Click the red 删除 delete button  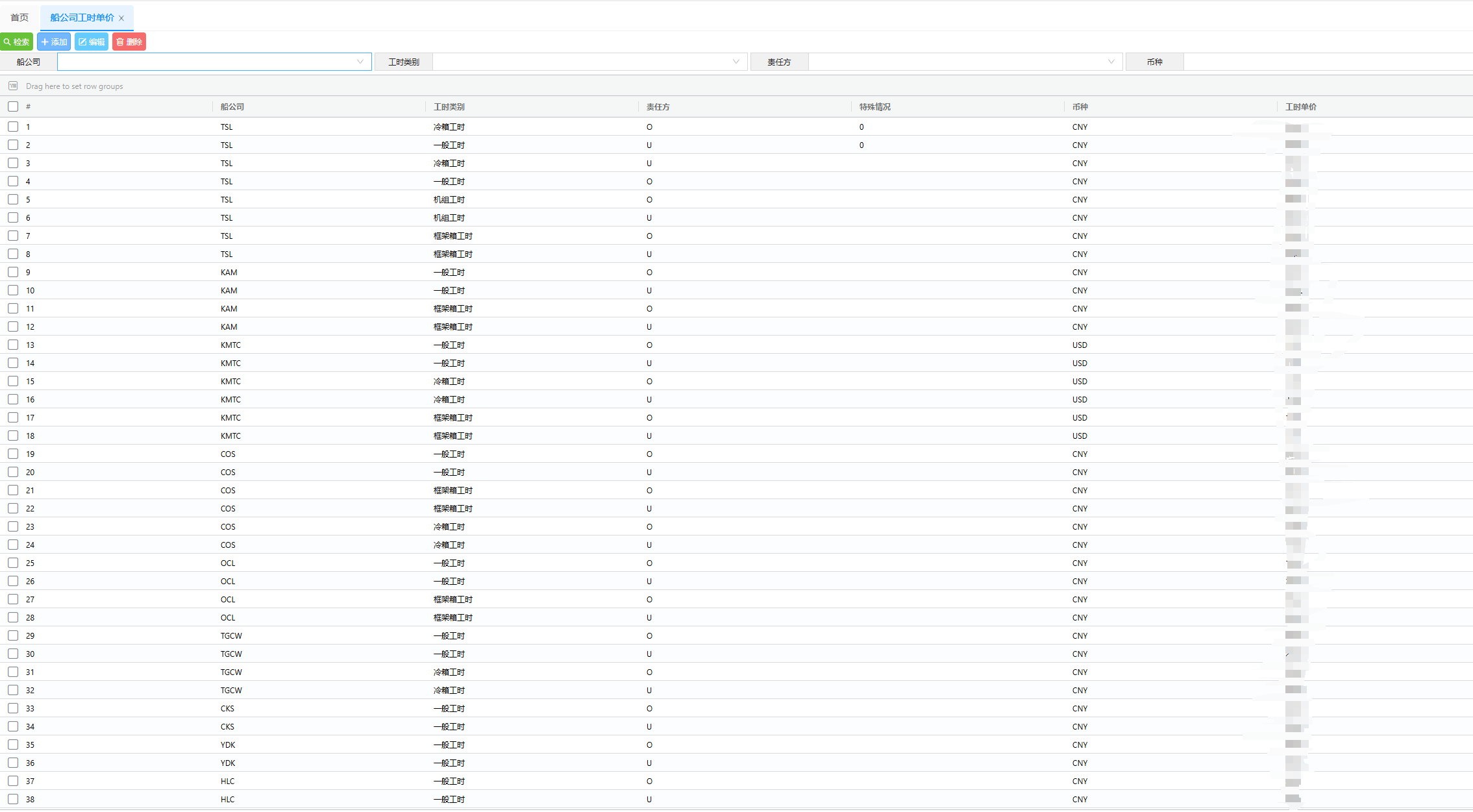click(x=129, y=42)
